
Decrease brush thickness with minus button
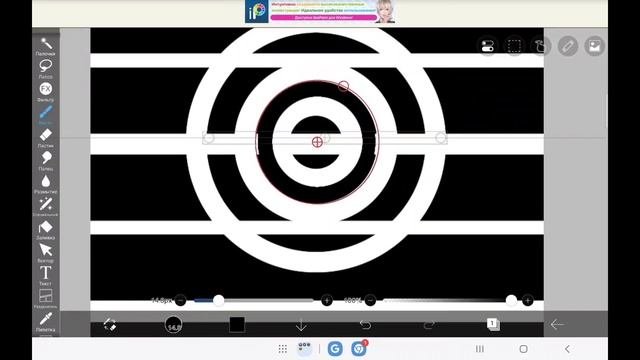(180, 300)
